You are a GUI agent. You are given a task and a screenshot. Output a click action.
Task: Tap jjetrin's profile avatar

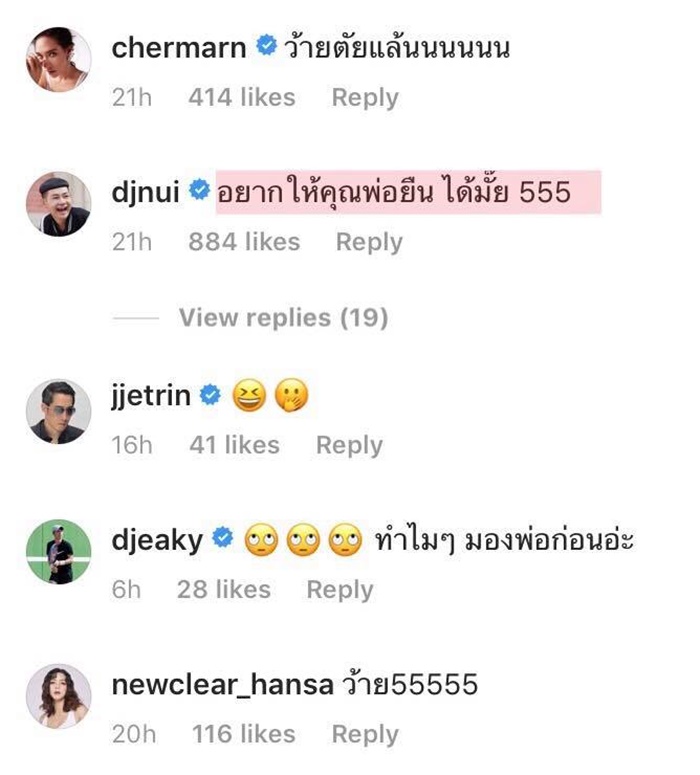[58, 411]
